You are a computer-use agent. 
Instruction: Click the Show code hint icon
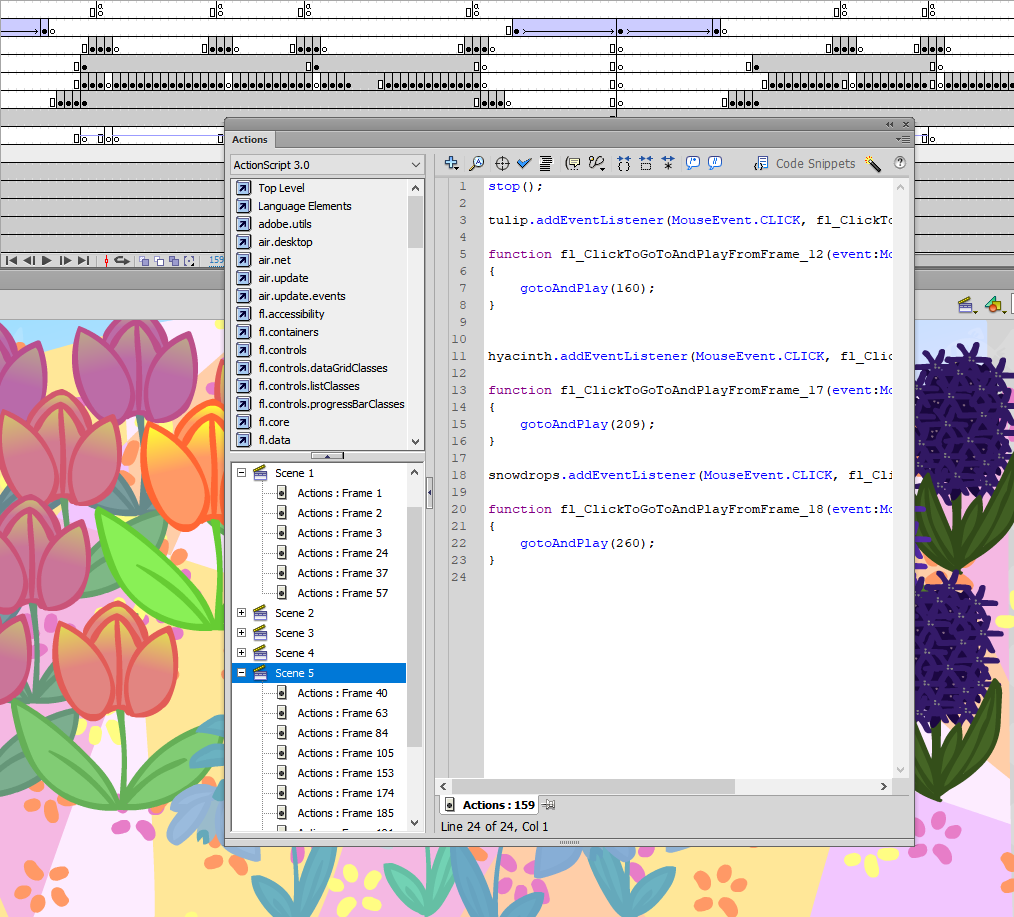pos(573,163)
